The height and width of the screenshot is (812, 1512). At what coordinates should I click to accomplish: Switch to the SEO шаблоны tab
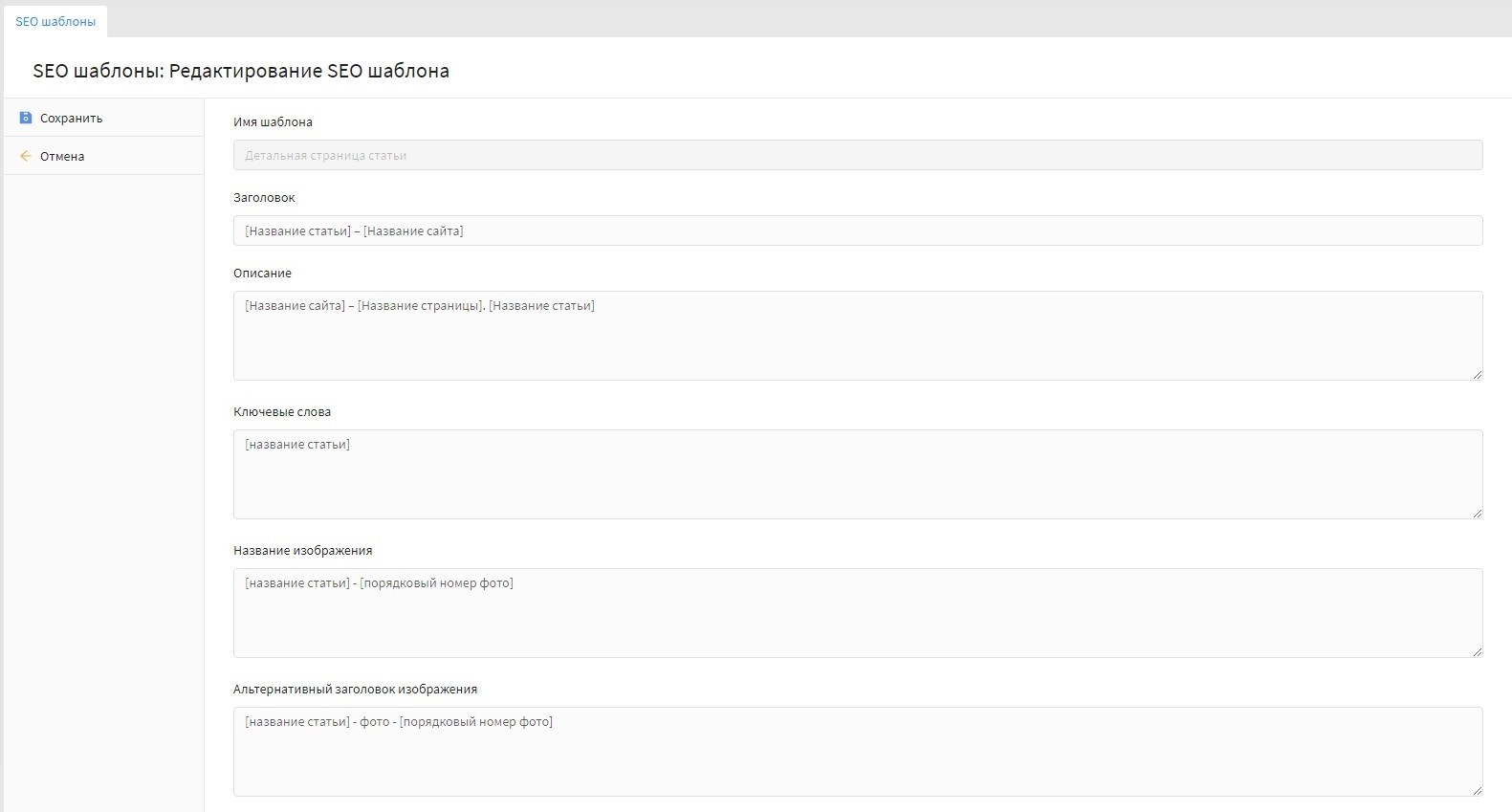[55, 21]
